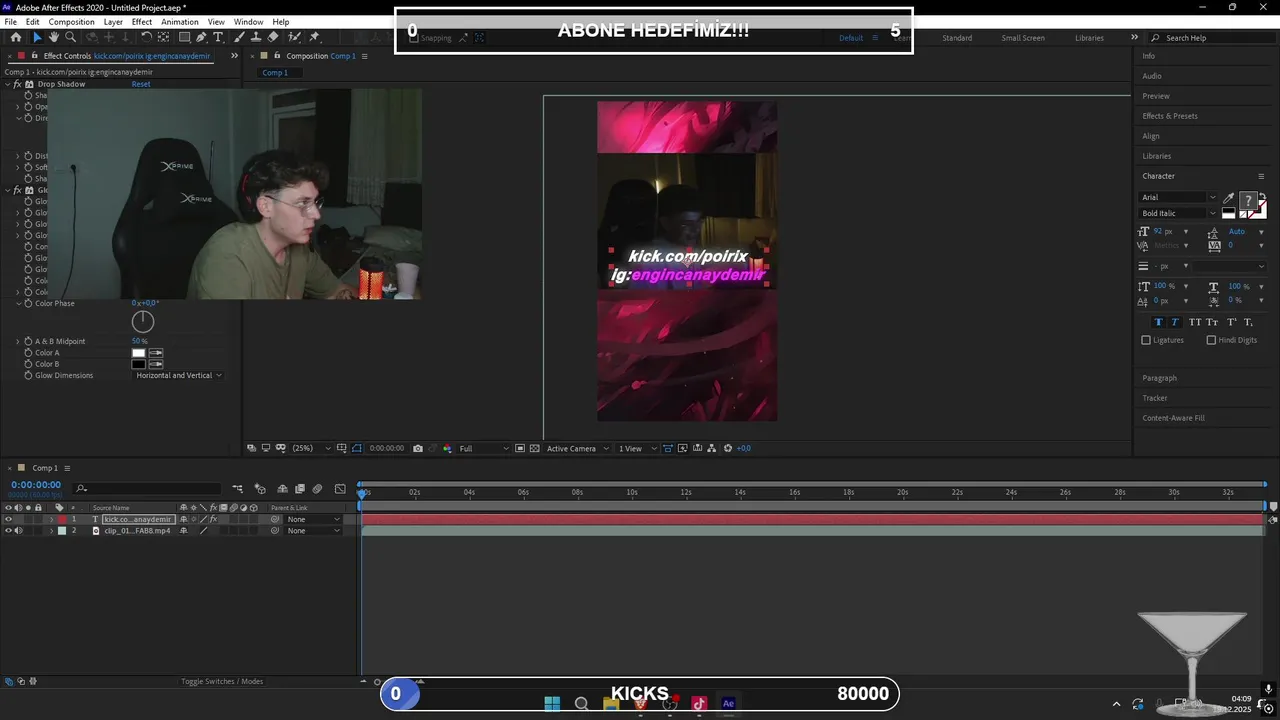Select the Clone Stamp tool
Viewport: 1280px width, 720px height.
[256, 37]
